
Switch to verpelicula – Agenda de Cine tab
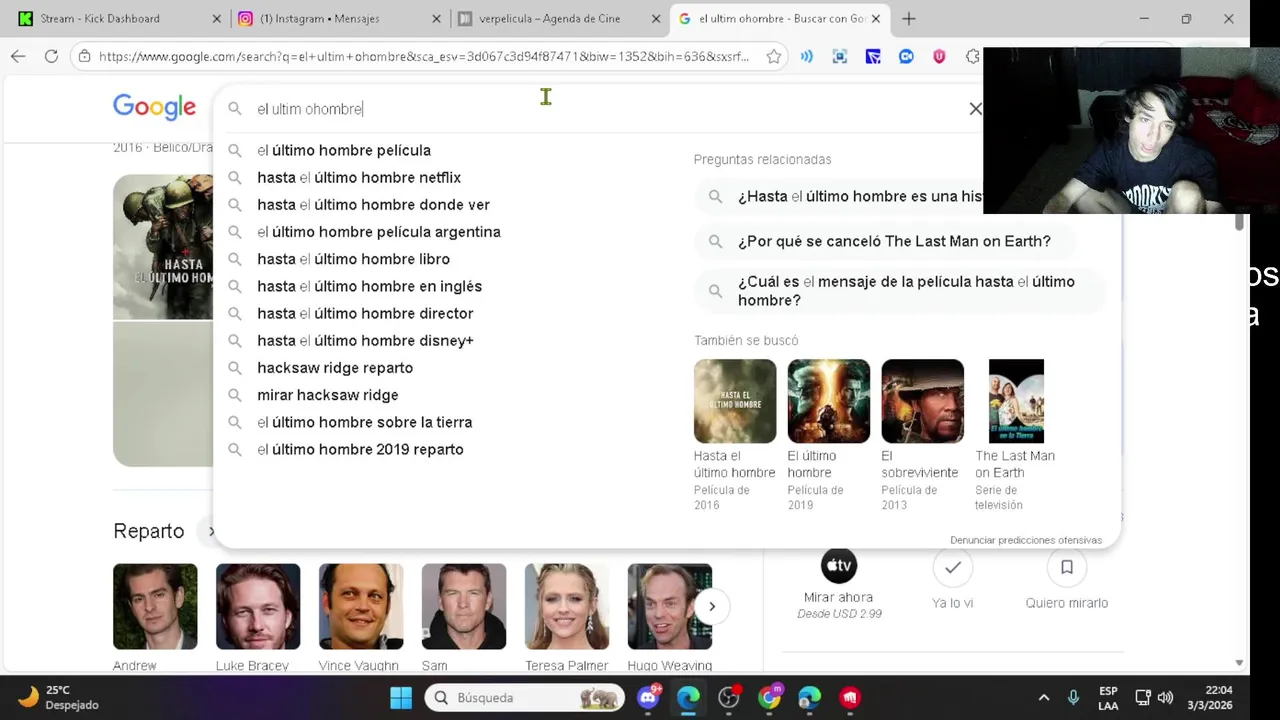549,19
